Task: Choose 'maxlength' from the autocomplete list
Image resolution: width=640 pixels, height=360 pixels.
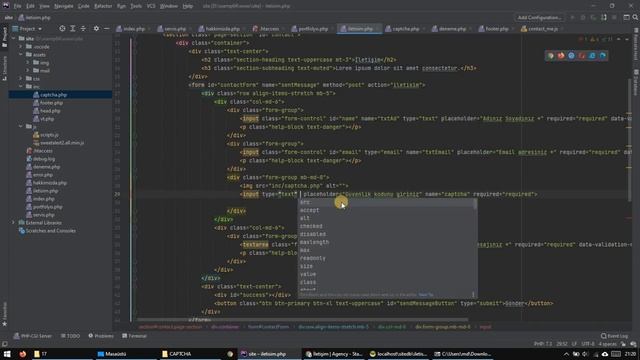Action: pos(386,242)
